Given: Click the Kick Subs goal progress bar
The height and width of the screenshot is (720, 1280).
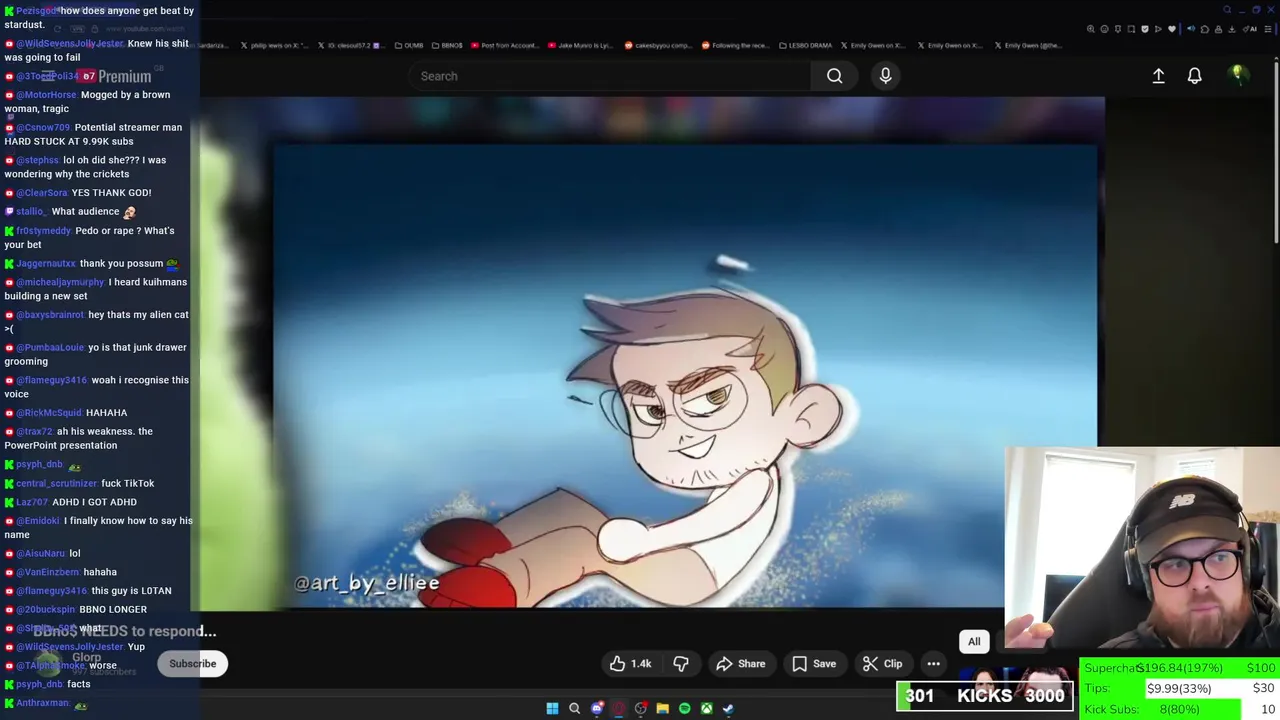Looking at the screenshot, I should (1179, 709).
